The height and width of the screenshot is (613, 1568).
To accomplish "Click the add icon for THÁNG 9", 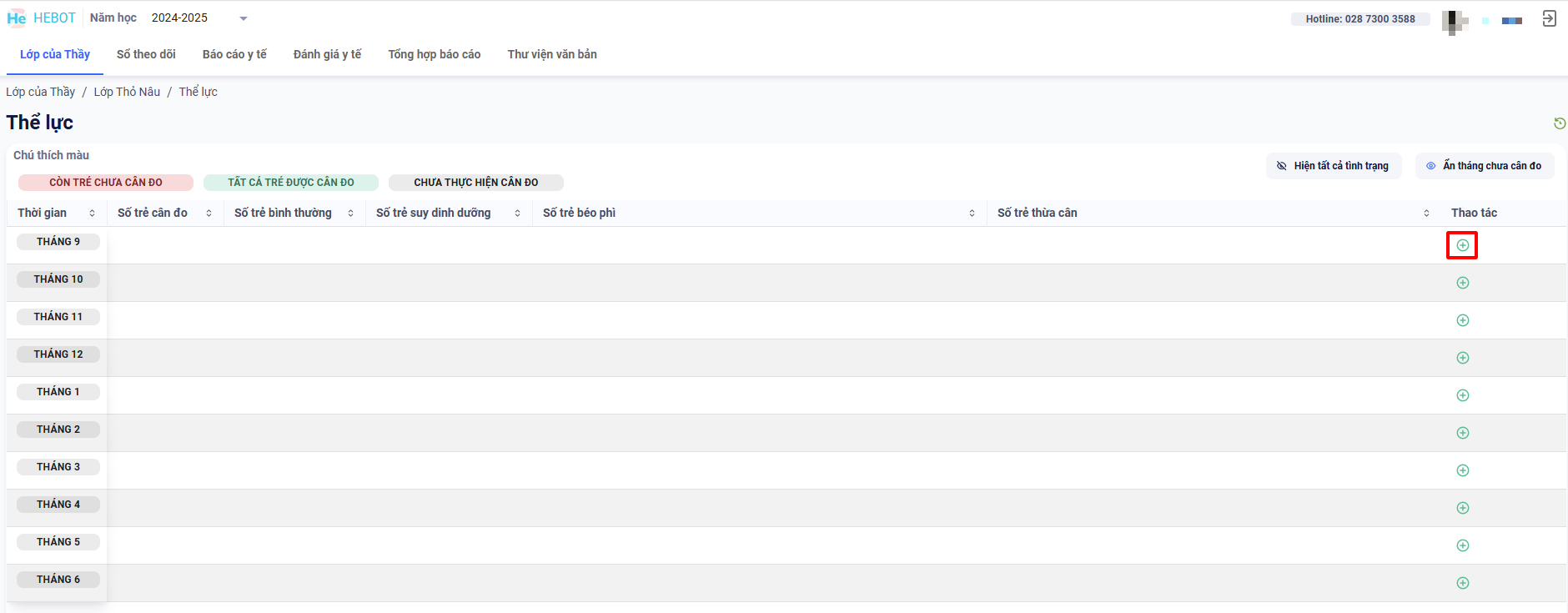I will 1462,245.
